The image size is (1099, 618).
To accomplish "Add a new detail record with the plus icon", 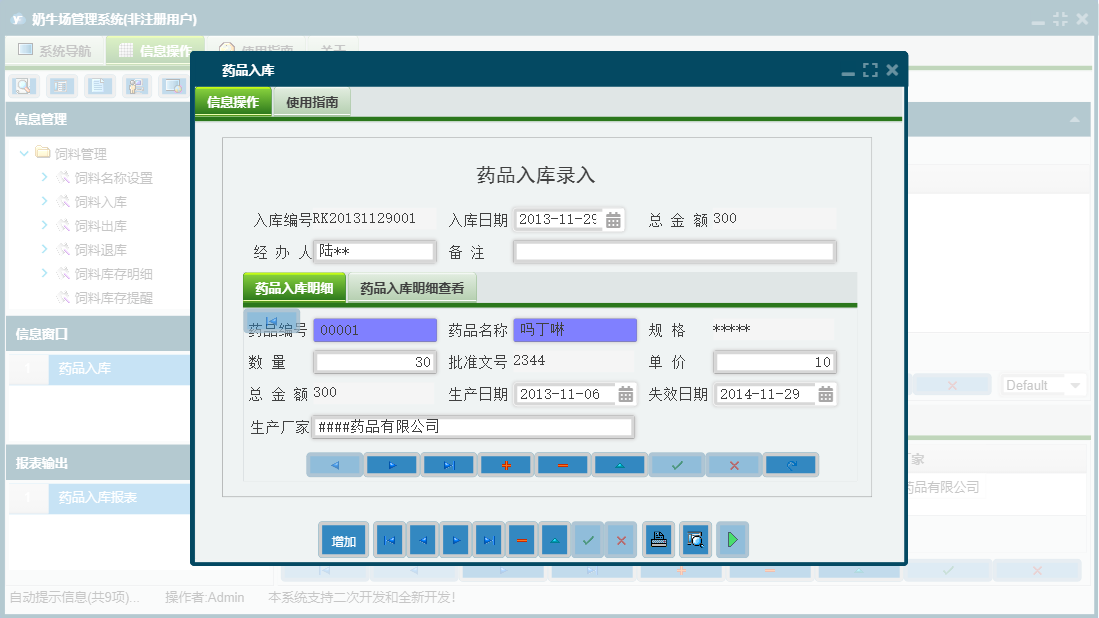I will click(x=505, y=464).
